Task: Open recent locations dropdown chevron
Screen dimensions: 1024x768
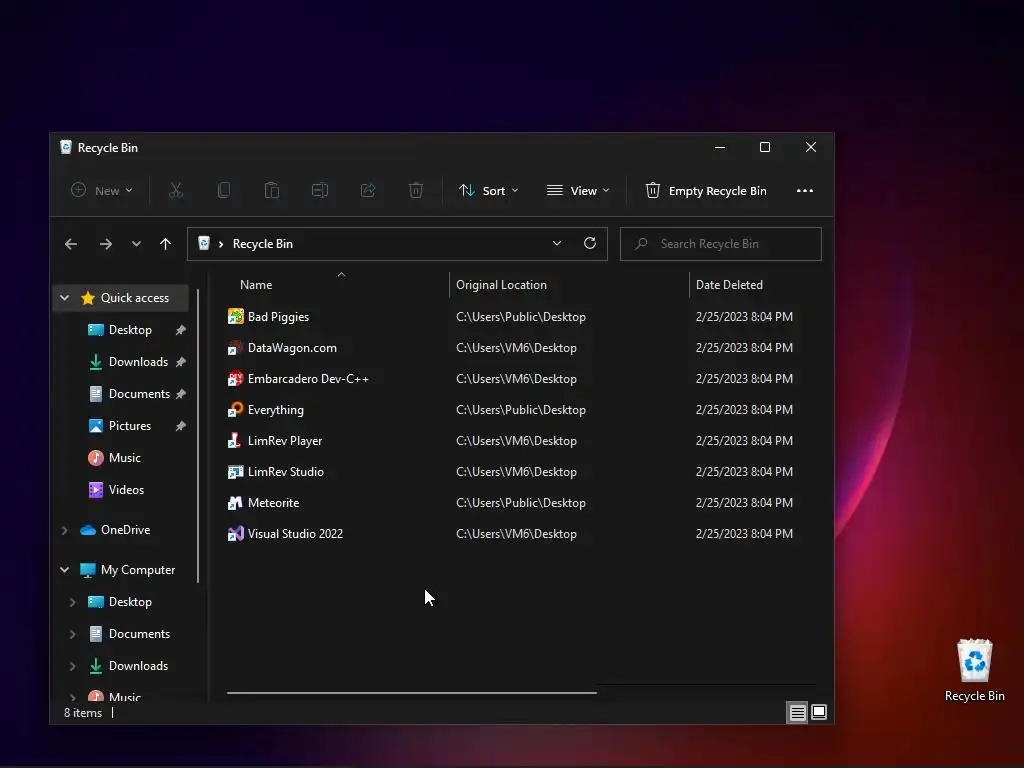Action: click(x=136, y=244)
